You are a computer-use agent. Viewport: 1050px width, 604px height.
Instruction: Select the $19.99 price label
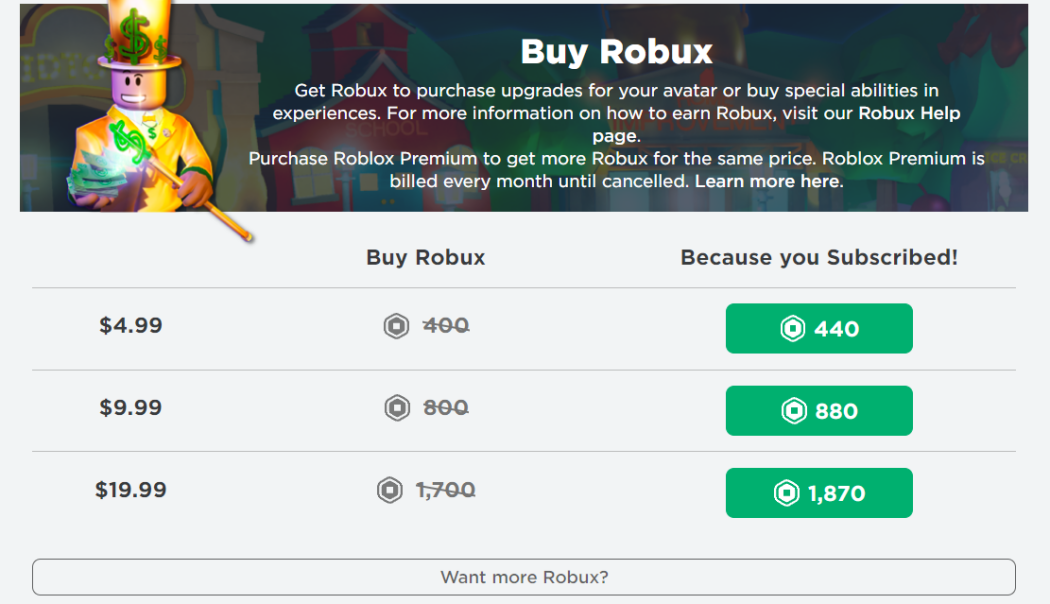point(131,490)
